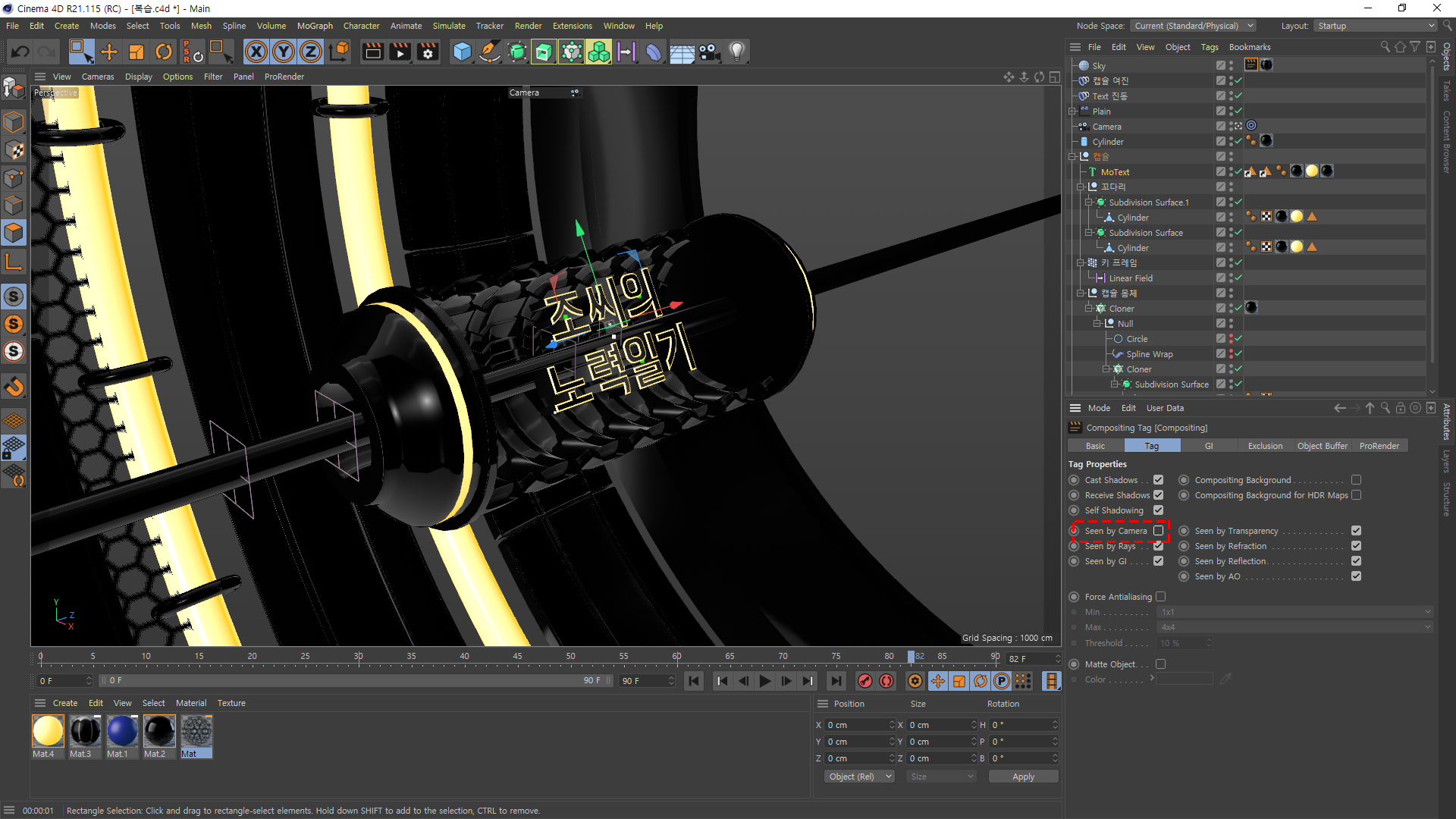This screenshot has height=819, width=1456.
Task: Toggle the X axis lock icon
Action: point(256,52)
